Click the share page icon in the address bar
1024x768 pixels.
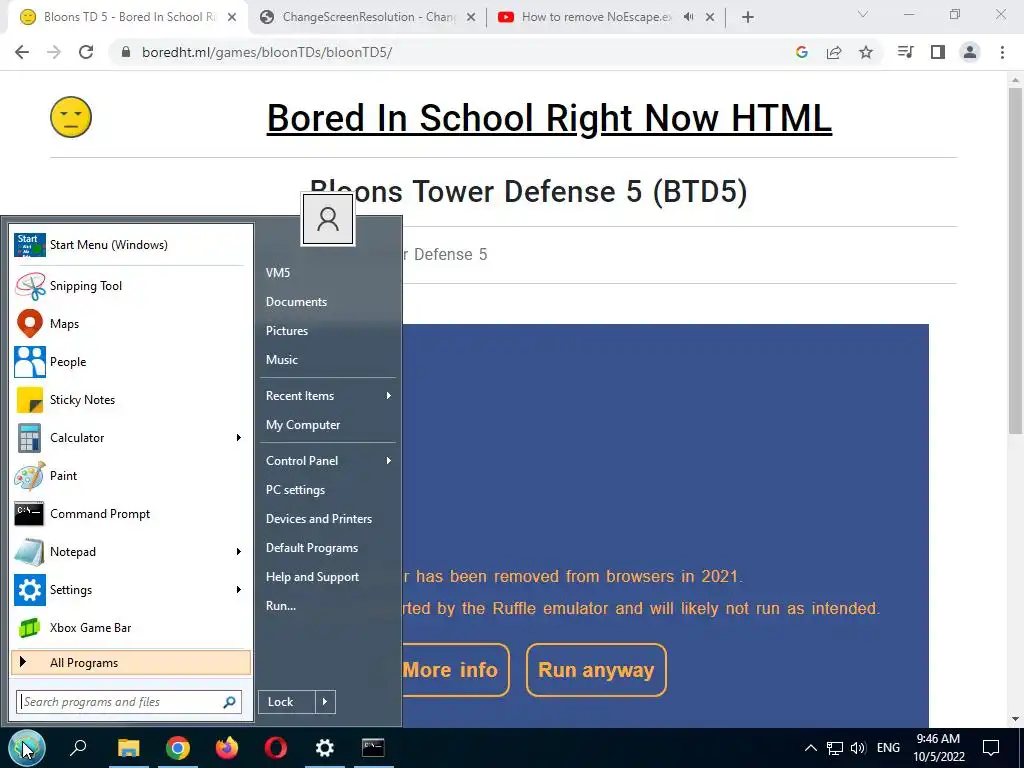tap(834, 52)
